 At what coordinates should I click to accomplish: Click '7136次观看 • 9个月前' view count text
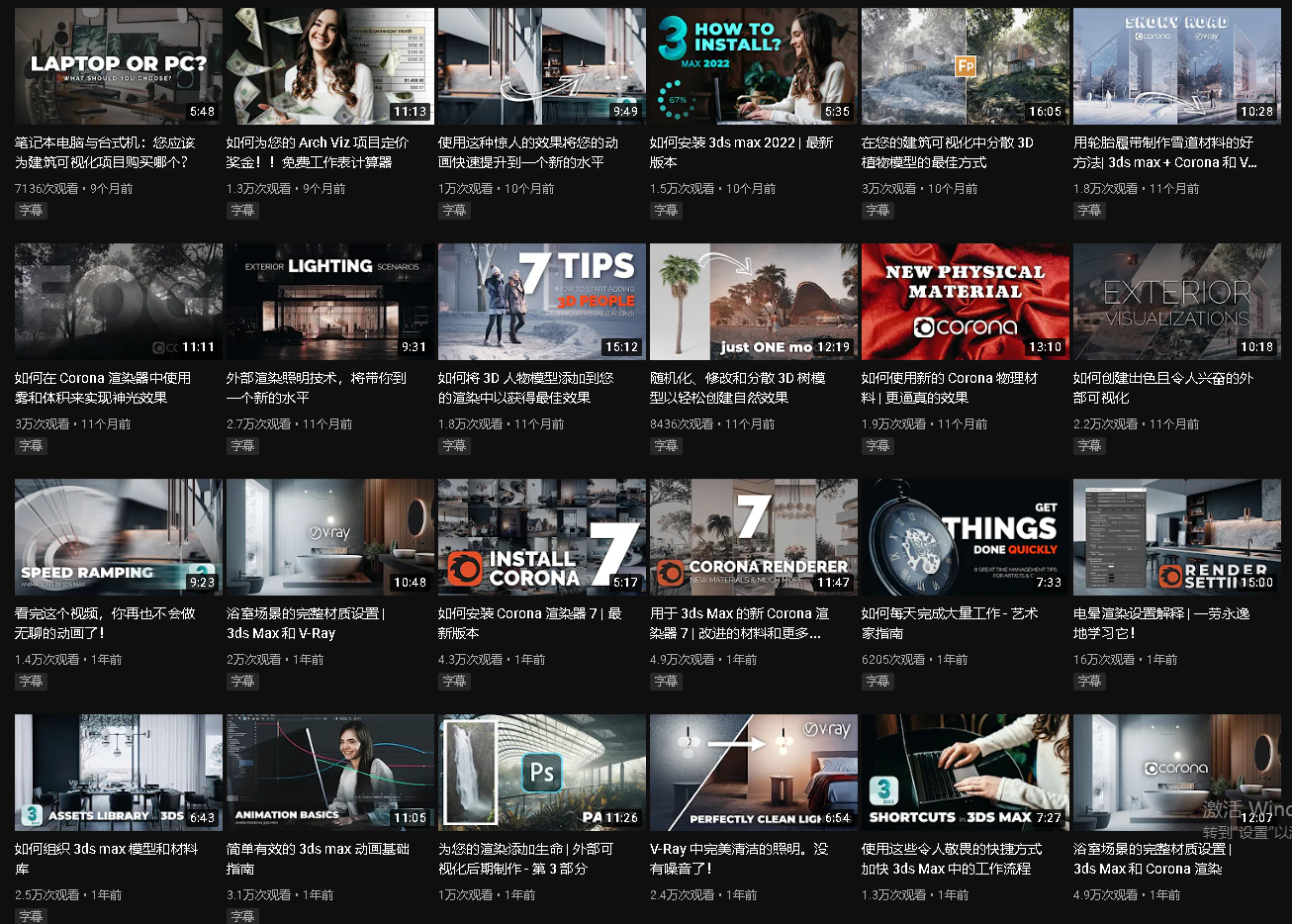pyautogui.click(x=73, y=188)
